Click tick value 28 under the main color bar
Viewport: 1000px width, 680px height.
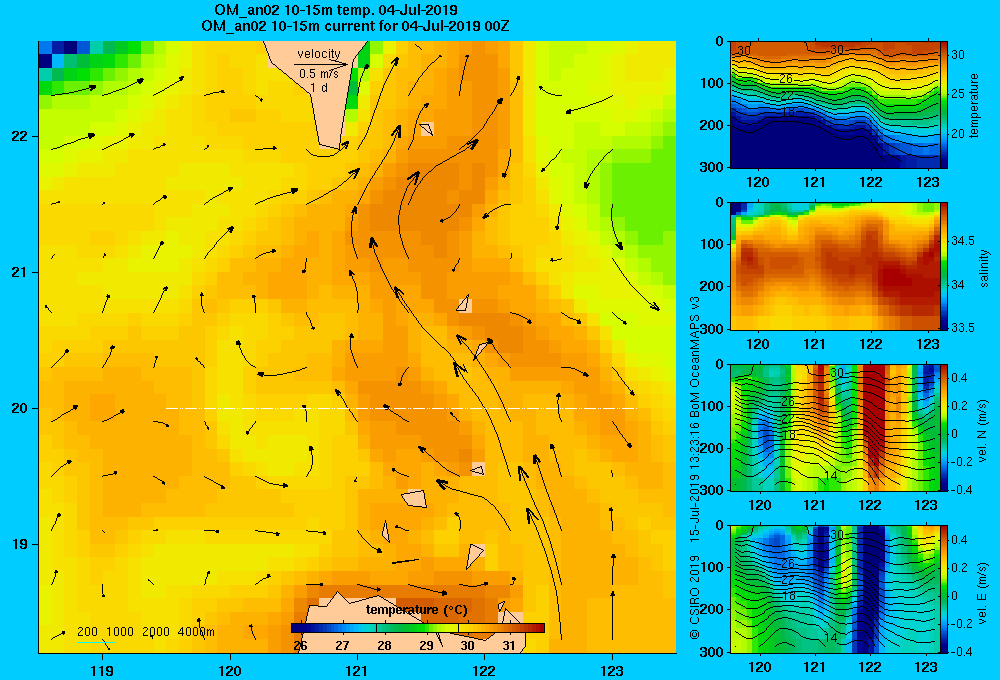(x=384, y=646)
